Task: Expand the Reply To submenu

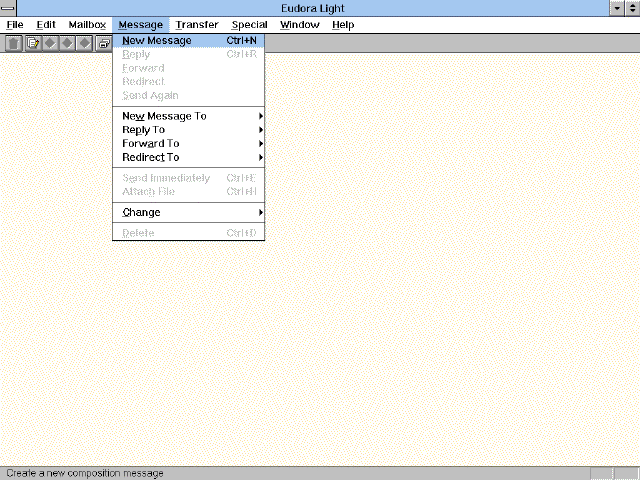Action: [189, 130]
